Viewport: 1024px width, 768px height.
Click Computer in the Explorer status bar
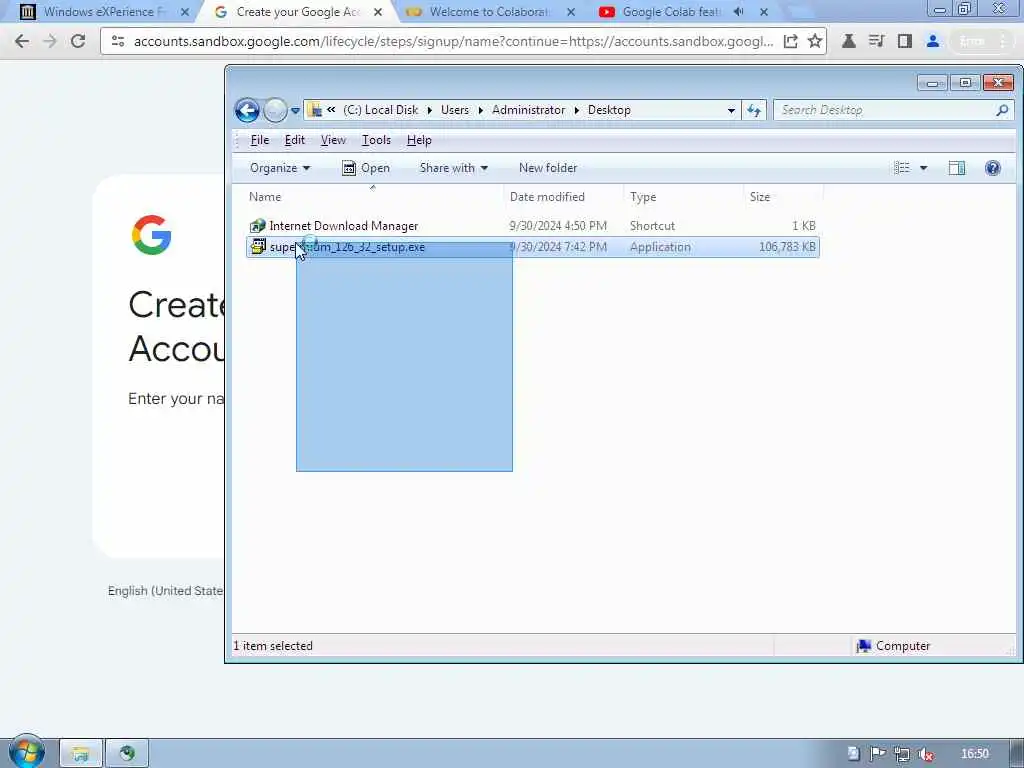(x=893, y=646)
